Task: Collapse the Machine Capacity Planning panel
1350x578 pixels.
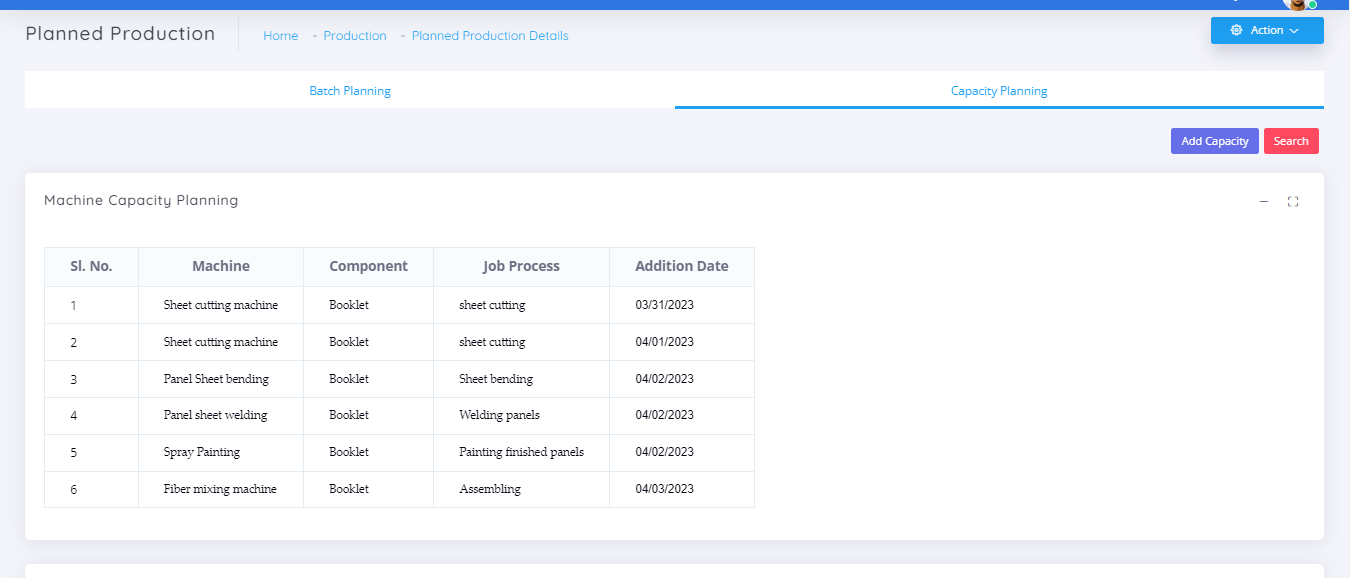Action: click(1264, 201)
